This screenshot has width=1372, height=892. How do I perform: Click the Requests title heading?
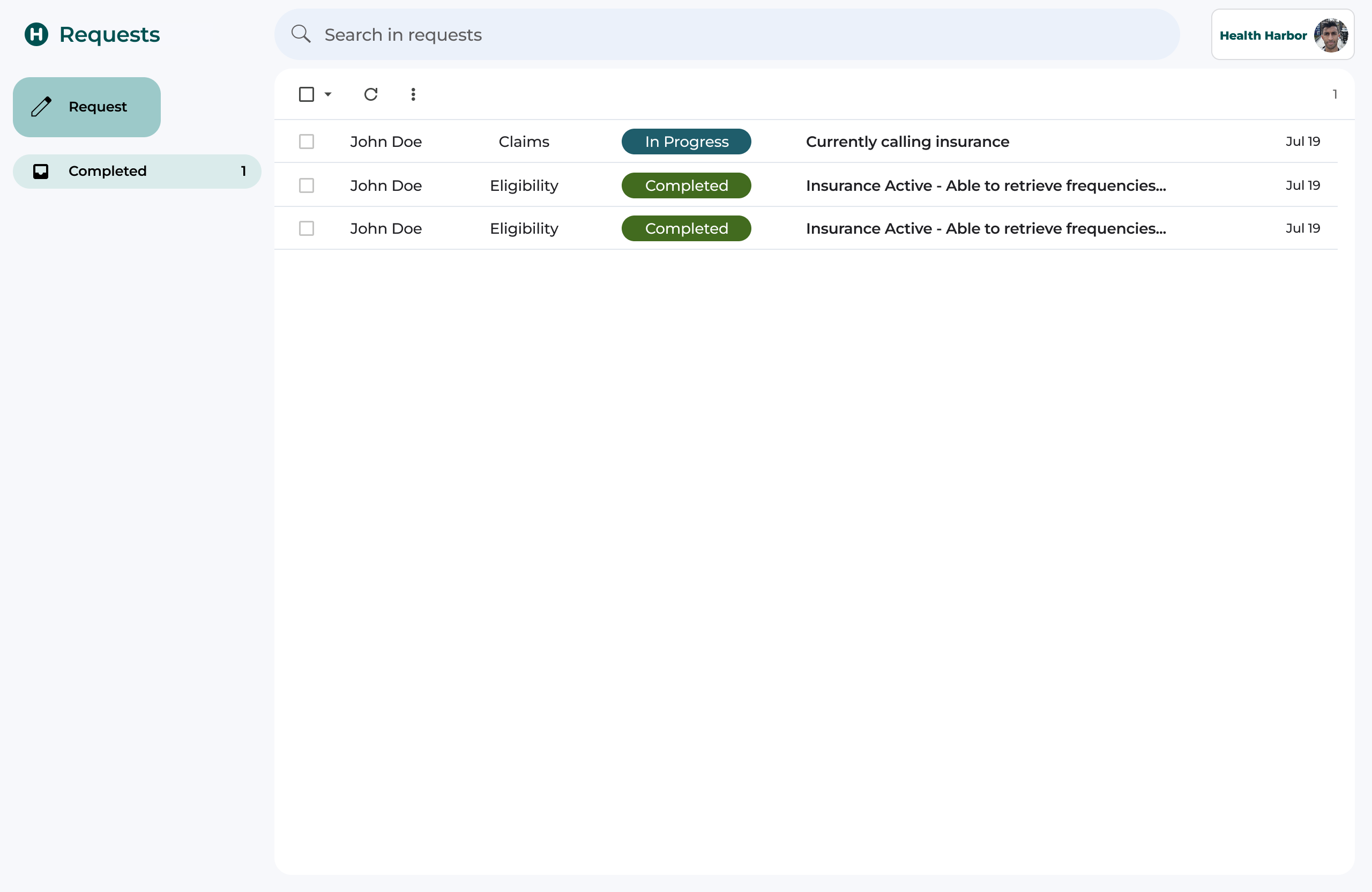[x=109, y=35]
